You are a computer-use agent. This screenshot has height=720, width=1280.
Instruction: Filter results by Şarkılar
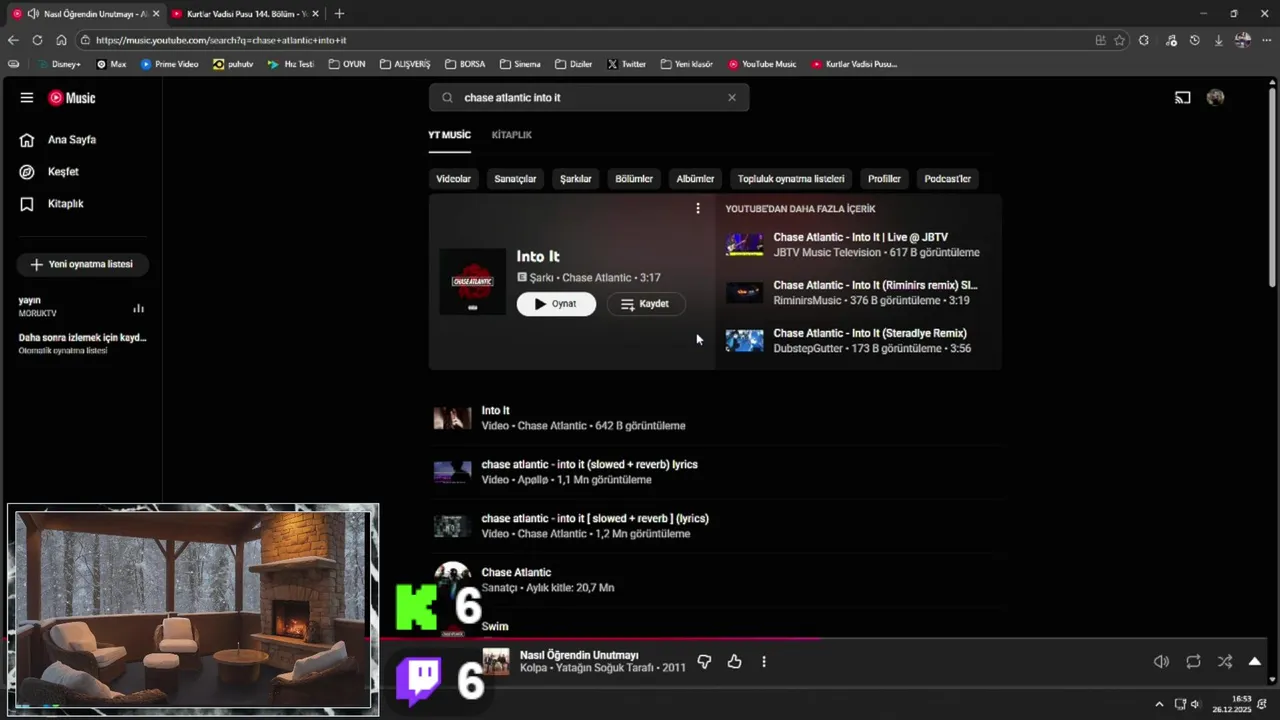(576, 179)
